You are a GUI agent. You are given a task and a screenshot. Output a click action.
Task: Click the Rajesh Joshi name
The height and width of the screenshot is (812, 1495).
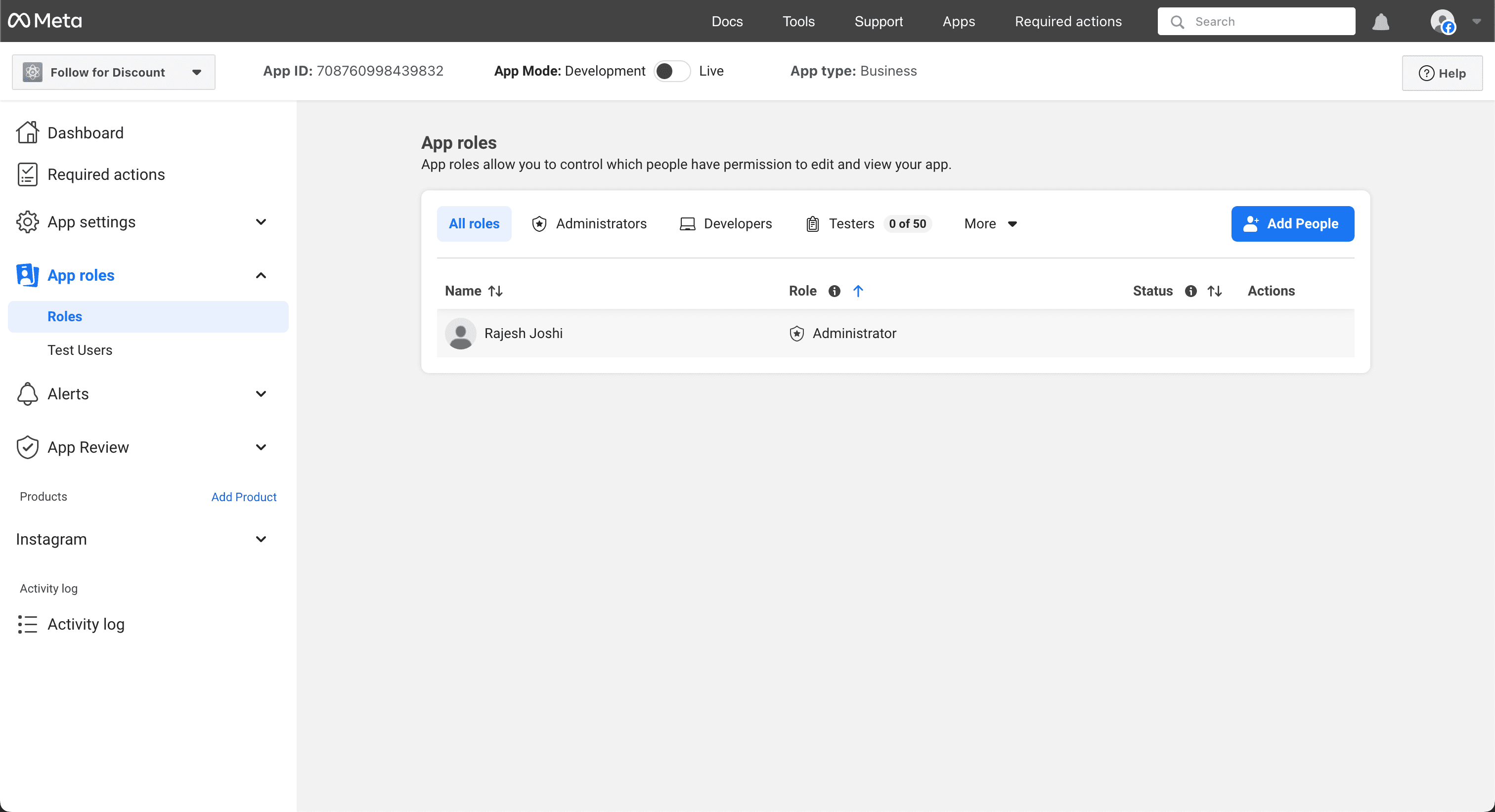[523, 334]
